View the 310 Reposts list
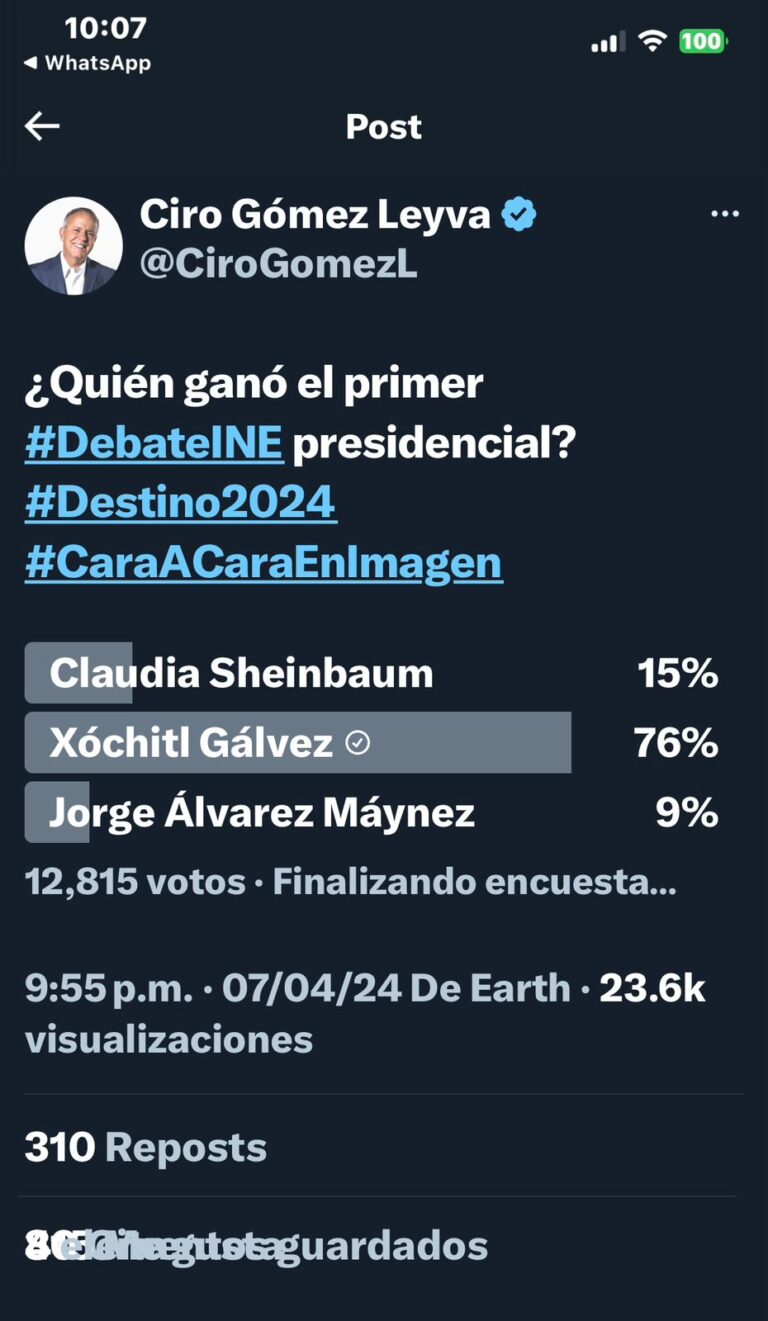The image size is (768, 1321). 146,1147
